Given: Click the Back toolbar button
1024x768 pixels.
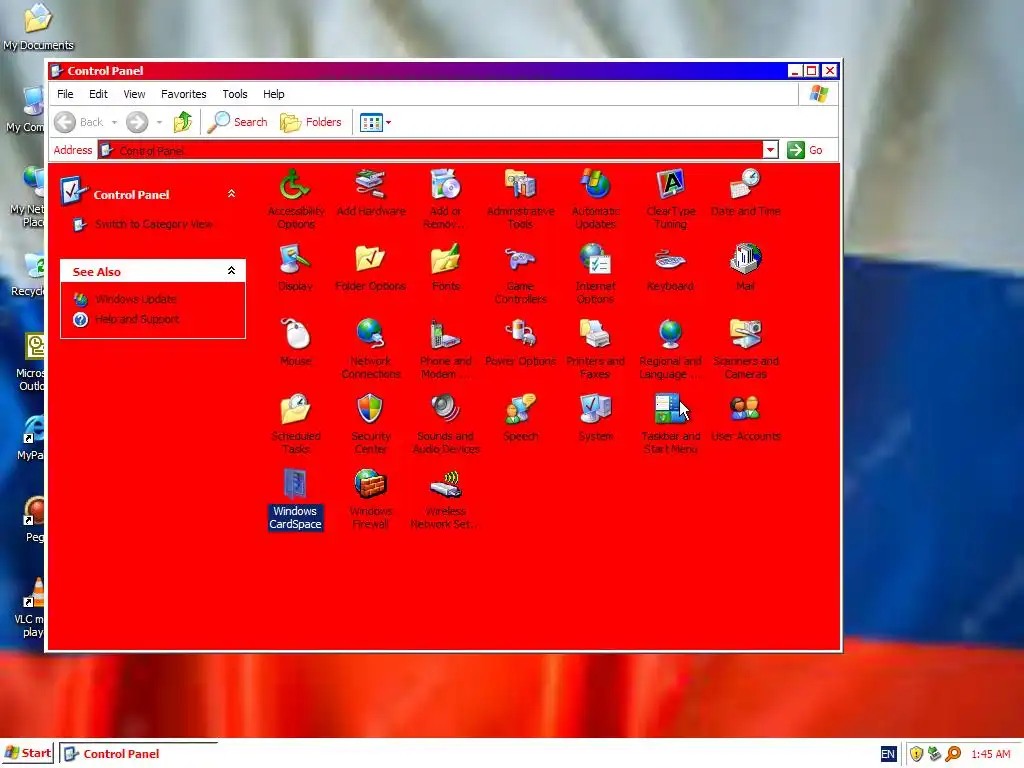Looking at the screenshot, I should click(x=79, y=122).
